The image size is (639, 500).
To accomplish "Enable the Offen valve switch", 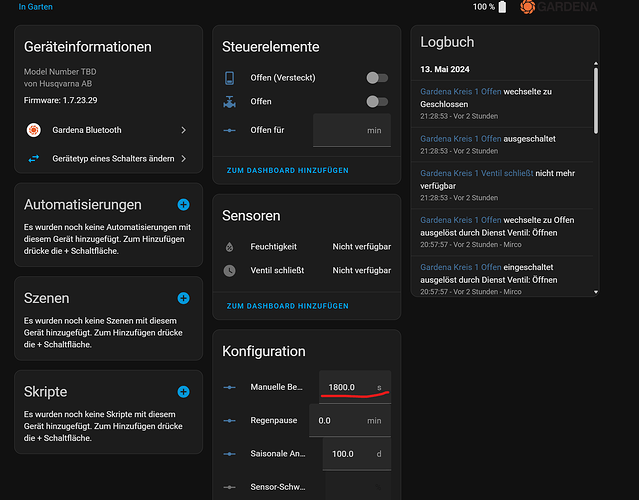I will 376,102.
